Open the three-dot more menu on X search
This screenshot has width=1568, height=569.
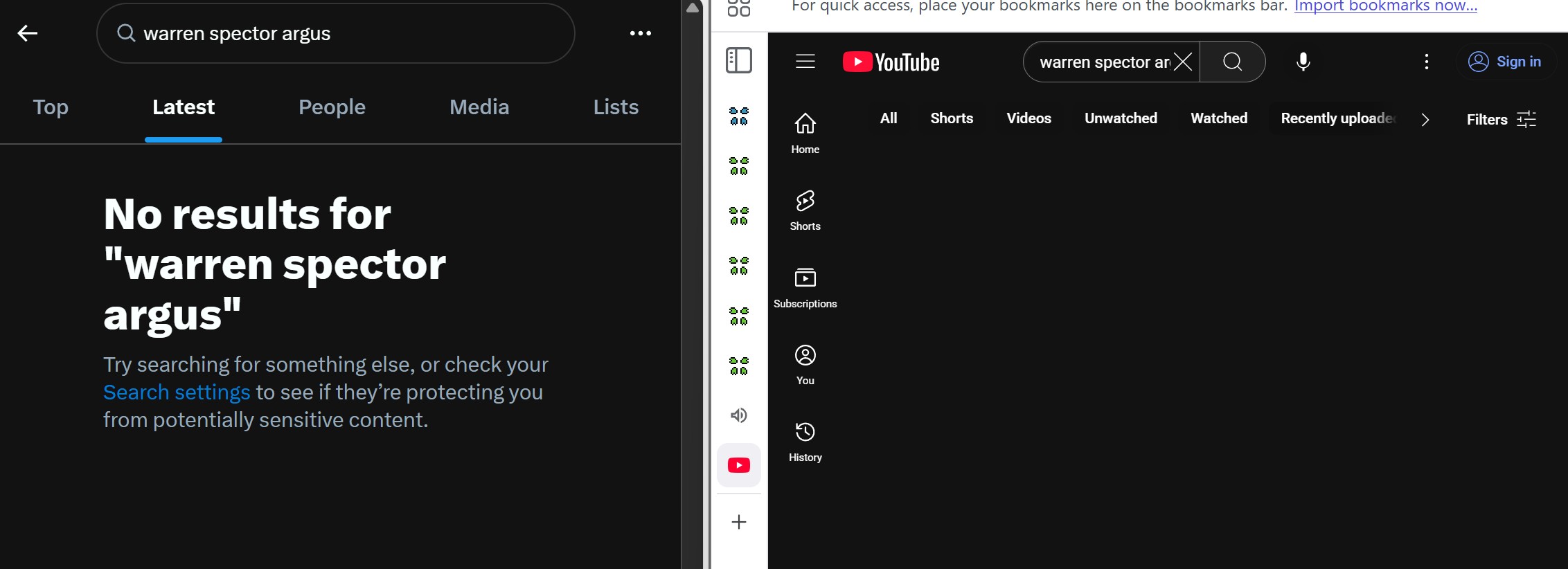[641, 33]
